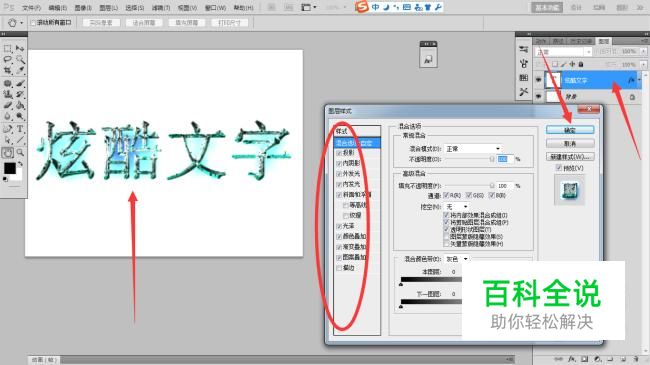Open the brush presets dock icon
The height and width of the screenshot is (365, 650).
click(524, 63)
